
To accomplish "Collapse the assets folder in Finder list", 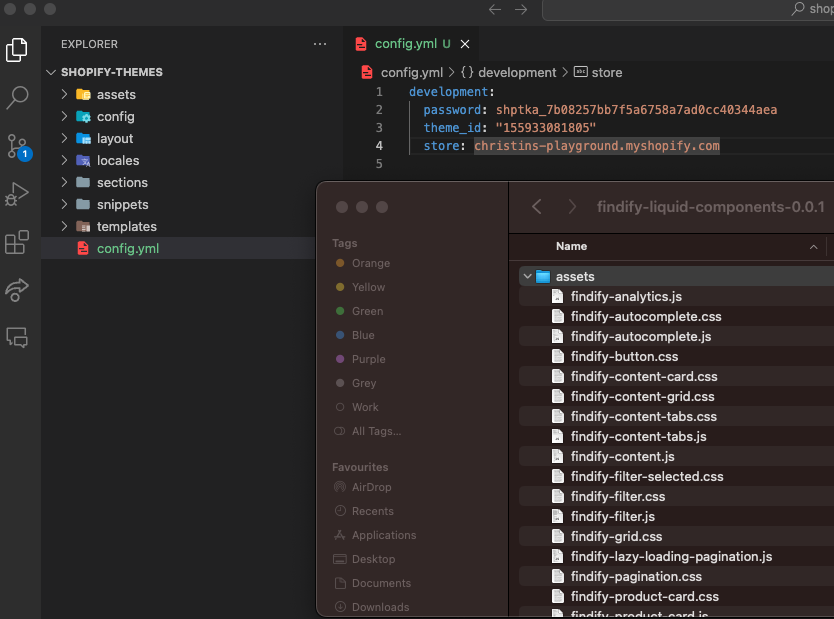I will 526,276.
